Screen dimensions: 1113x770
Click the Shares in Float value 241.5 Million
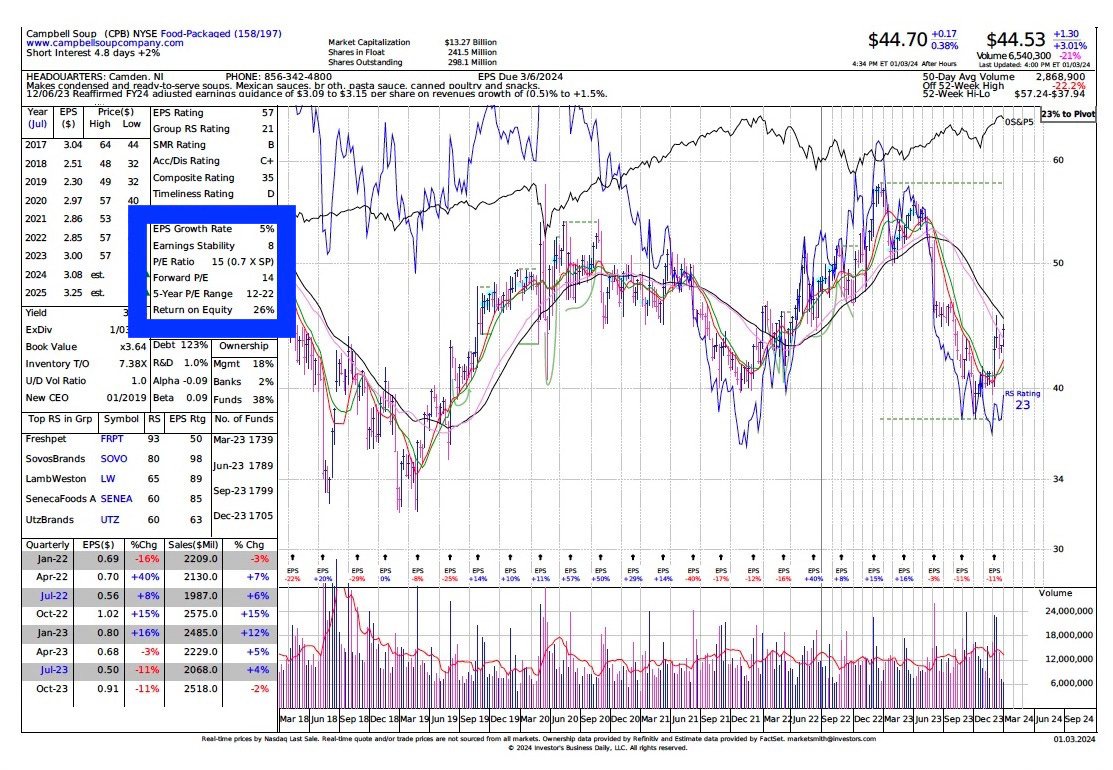click(471, 53)
